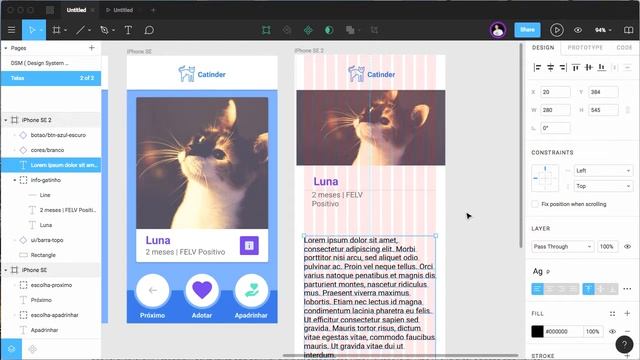Click the black fill color swatch
640x360 pixels.
tap(537, 331)
